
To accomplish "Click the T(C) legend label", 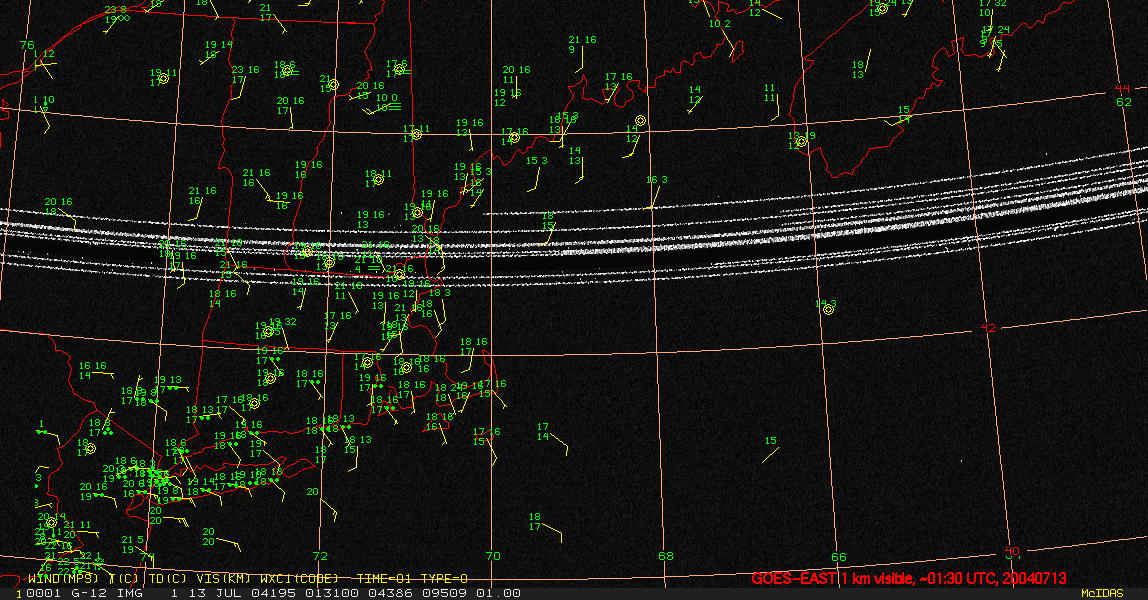I will click(x=124, y=579).
